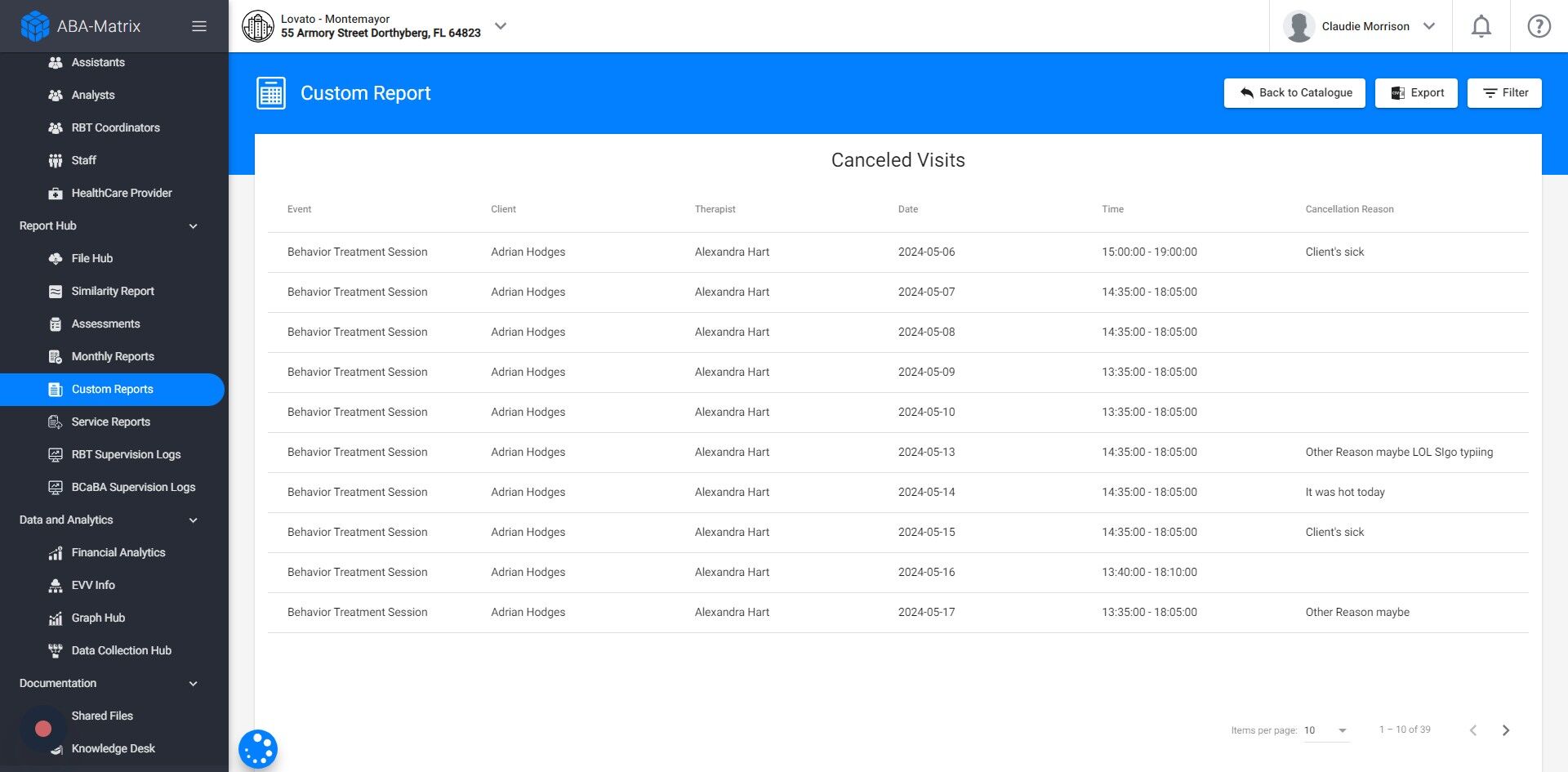Click the red record button

[43, 729]
